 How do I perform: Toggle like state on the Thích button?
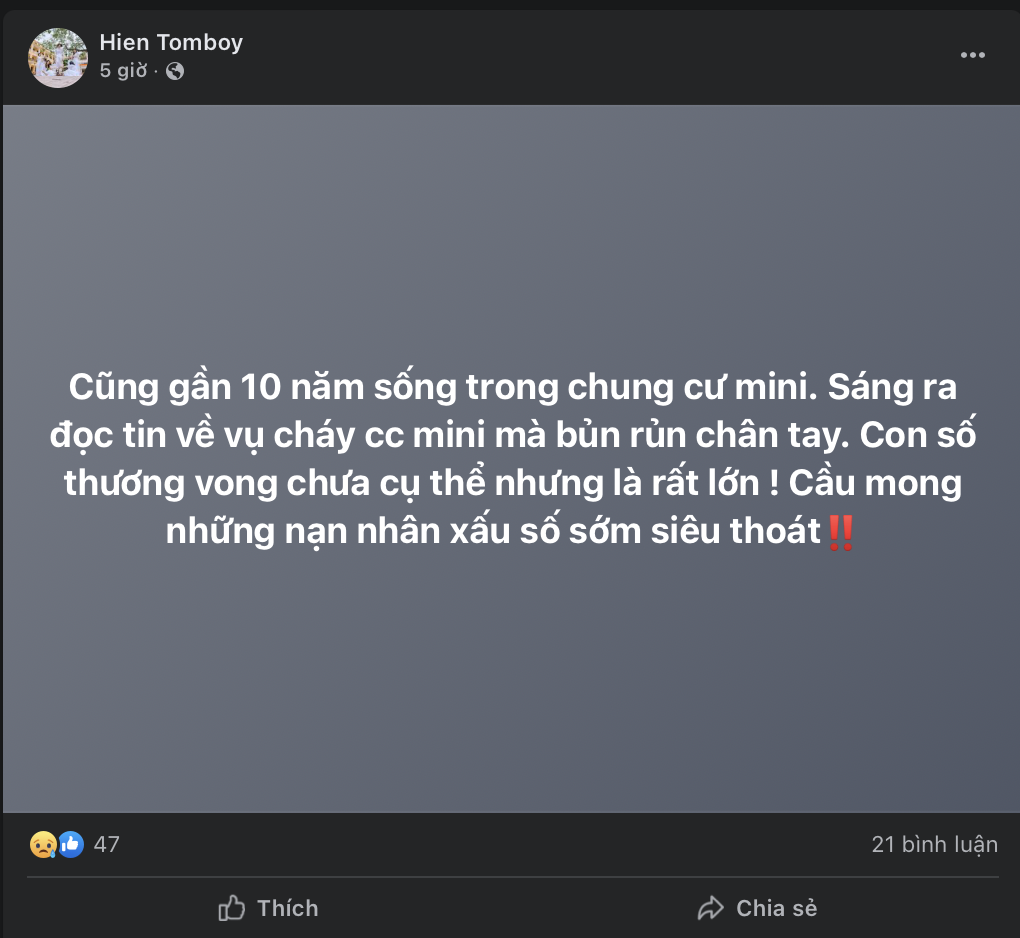point(267,908)
